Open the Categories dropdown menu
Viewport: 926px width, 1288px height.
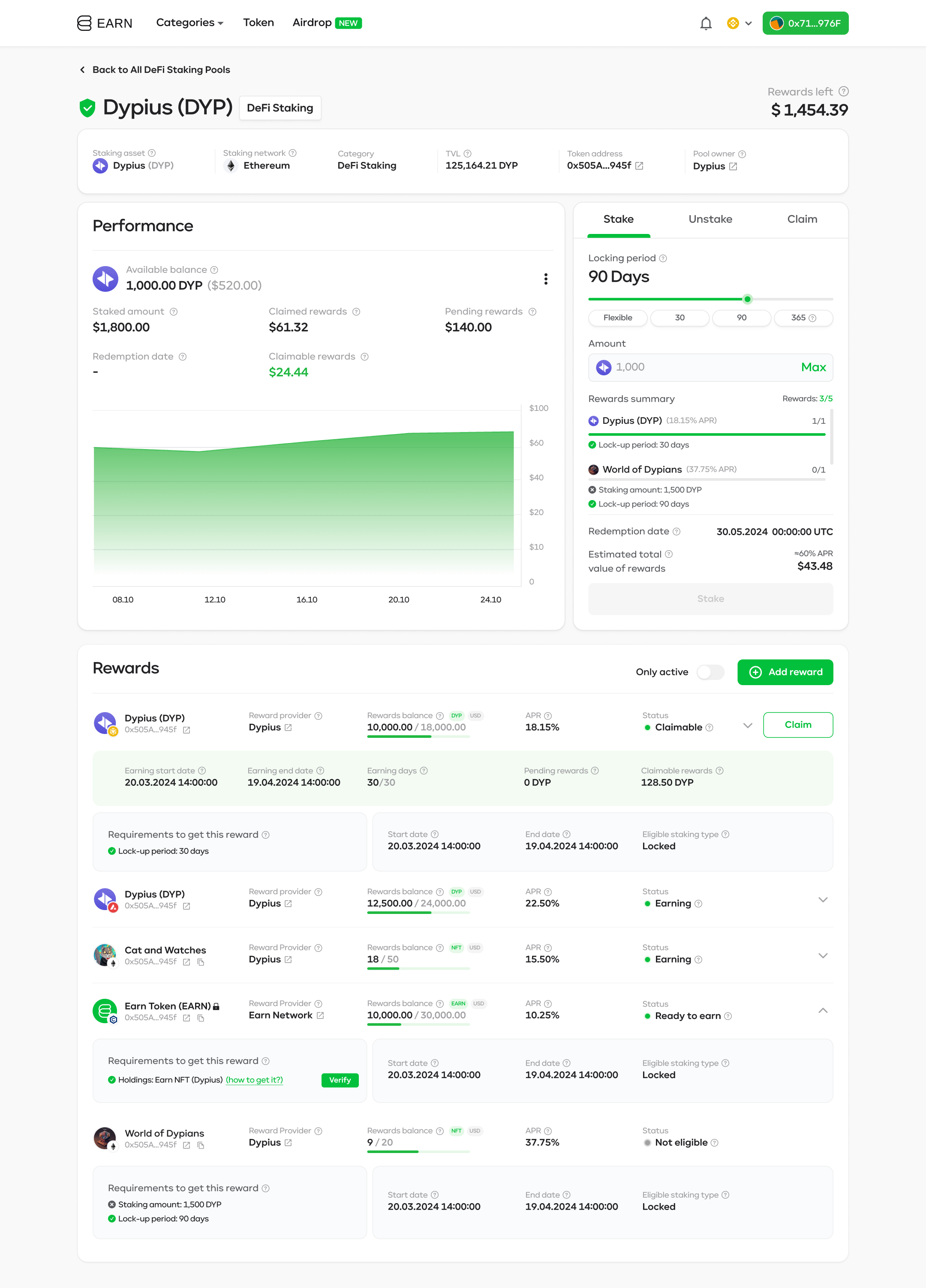click(189, 23)
